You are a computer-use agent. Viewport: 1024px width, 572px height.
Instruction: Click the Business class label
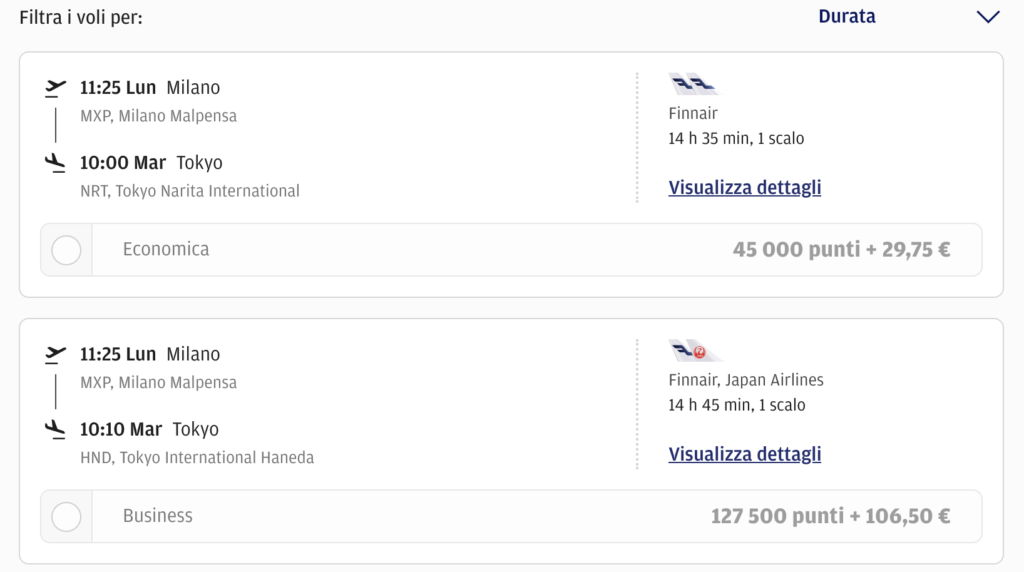pos(157,516)
